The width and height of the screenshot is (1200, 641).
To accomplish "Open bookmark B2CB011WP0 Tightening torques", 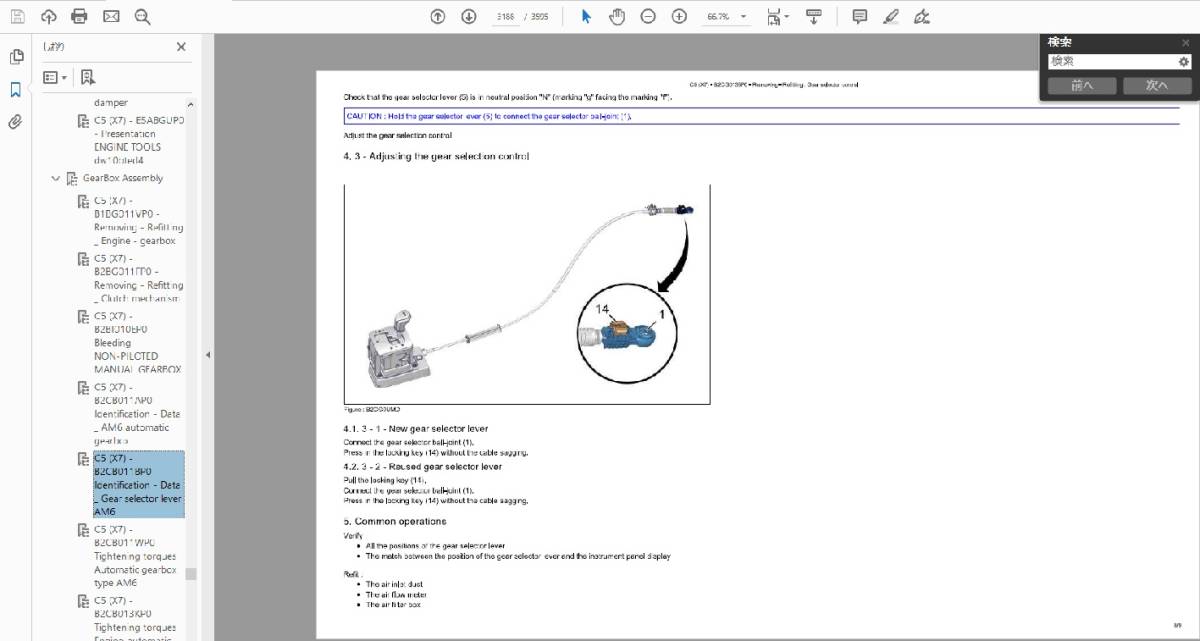I will (x=135, y=556).
